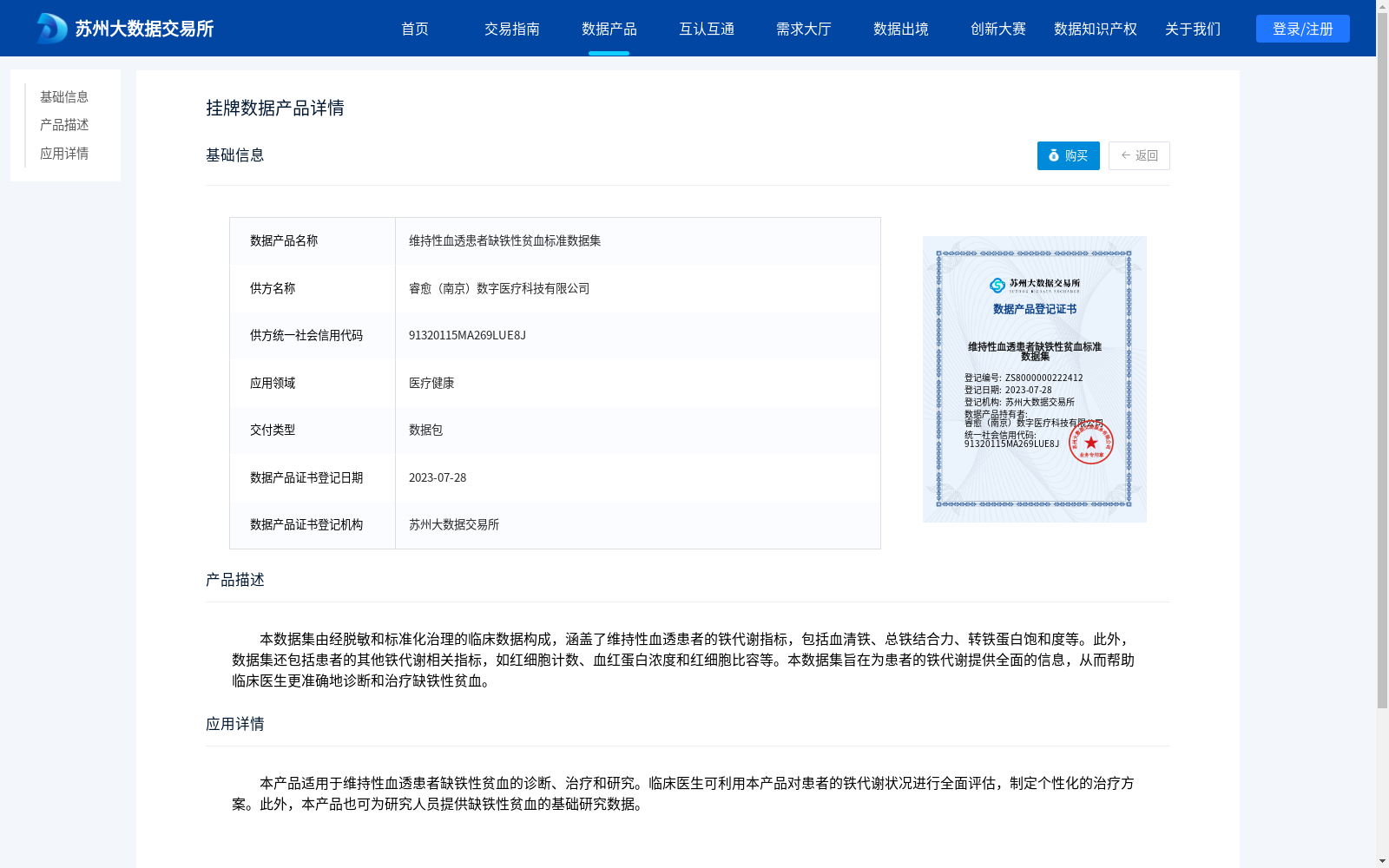Click the scrollbar down arrow
This screenshot has height=868, width=1389.
1382,861
